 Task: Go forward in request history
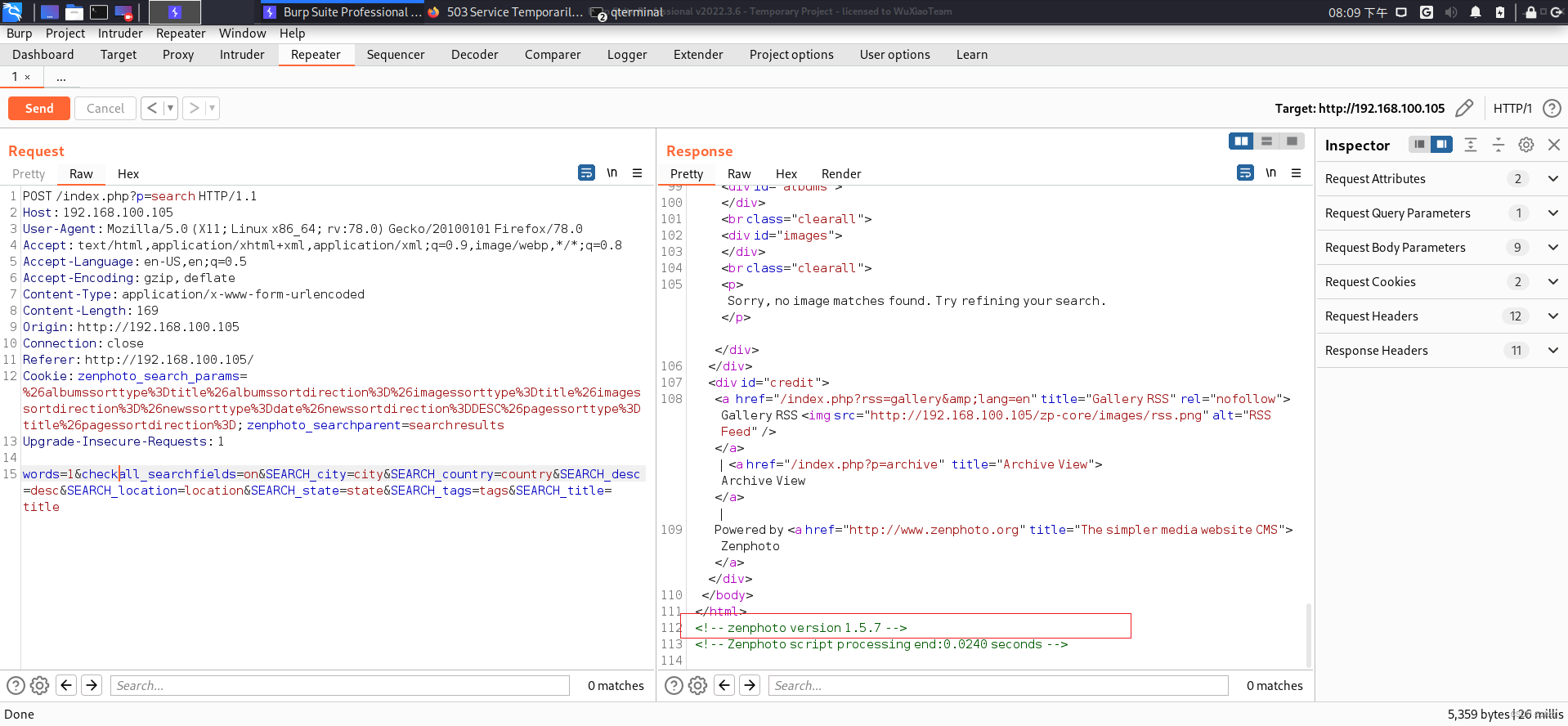(x=194, y=108)
